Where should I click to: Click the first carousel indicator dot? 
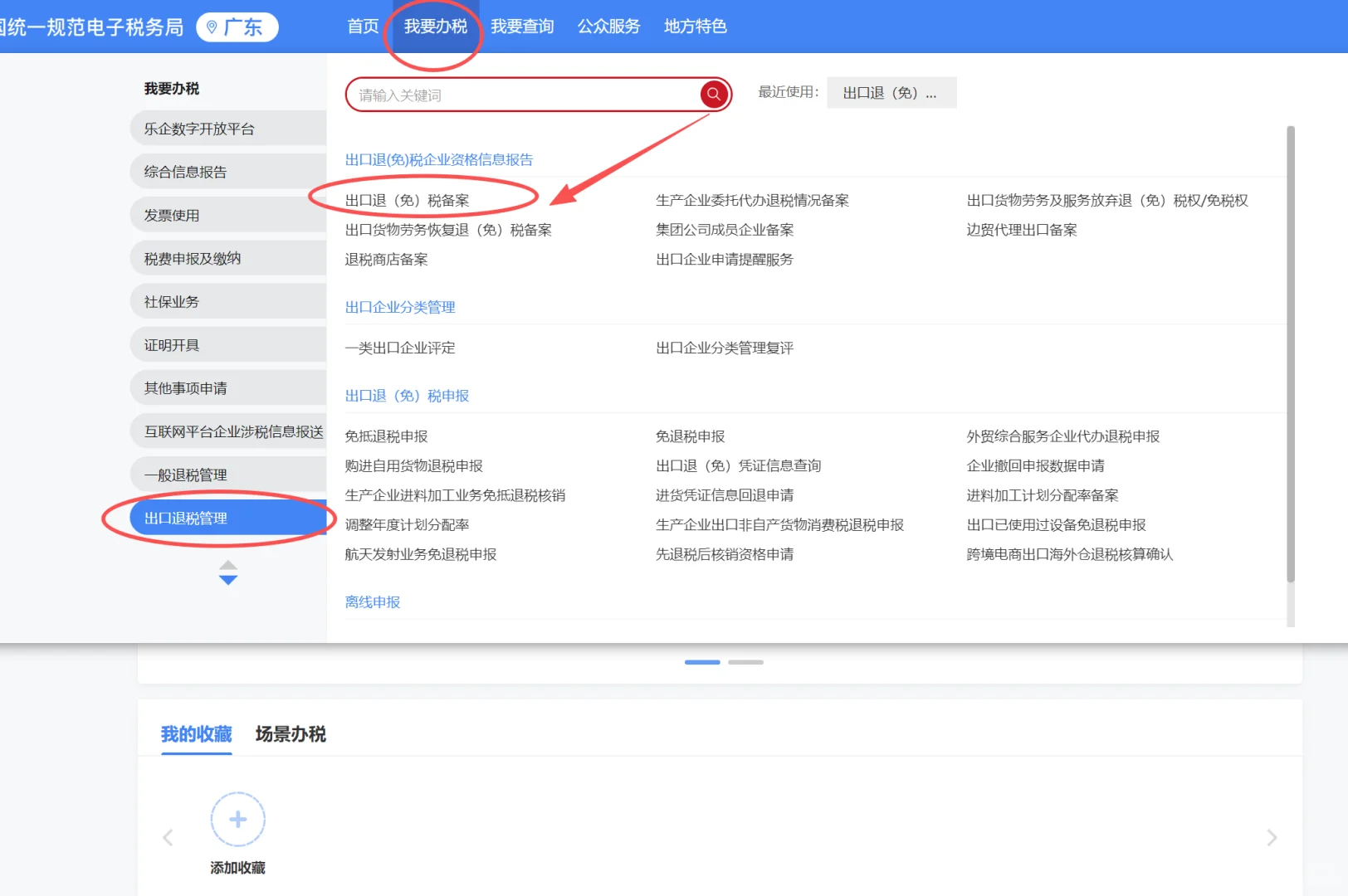pos(701,662)
